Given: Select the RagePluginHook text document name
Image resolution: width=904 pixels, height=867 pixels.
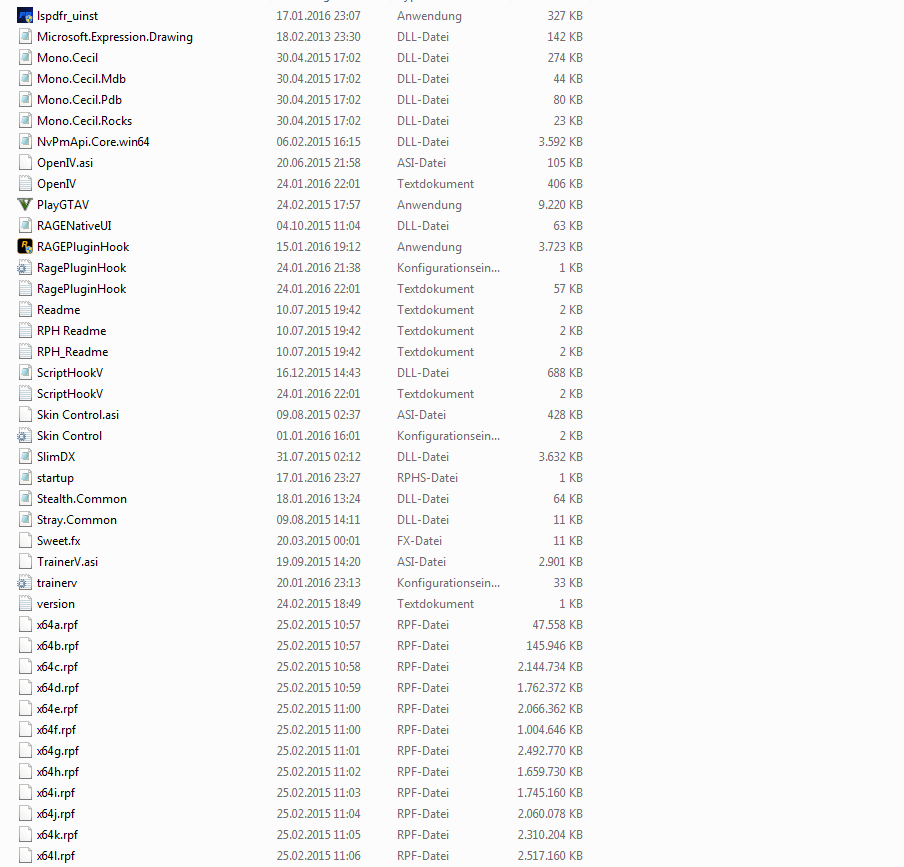Looking at the screenshot, I should pyautogui.click(x=81, y=289).
